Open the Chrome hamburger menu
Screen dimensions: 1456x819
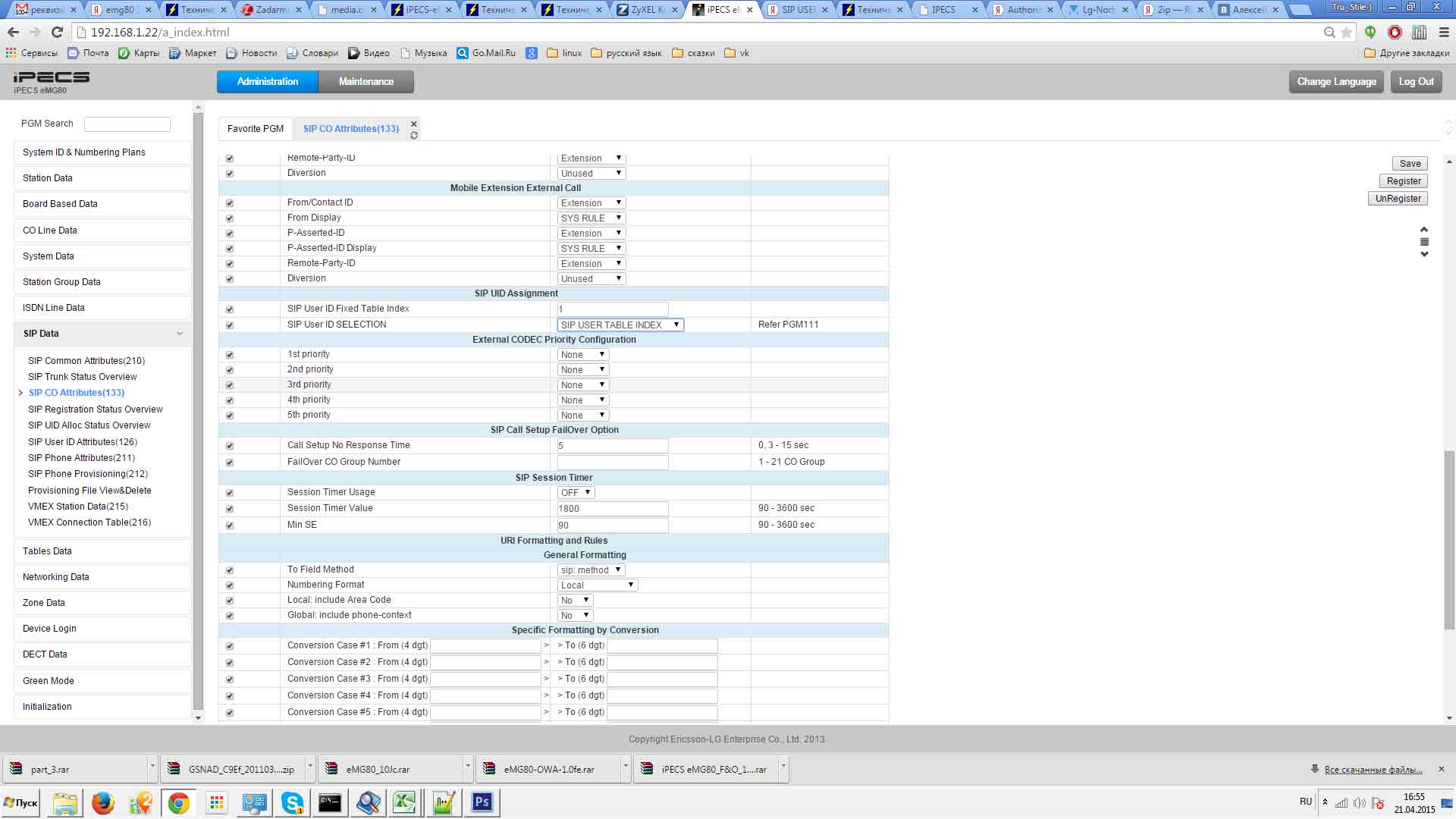click(1443, 33)
